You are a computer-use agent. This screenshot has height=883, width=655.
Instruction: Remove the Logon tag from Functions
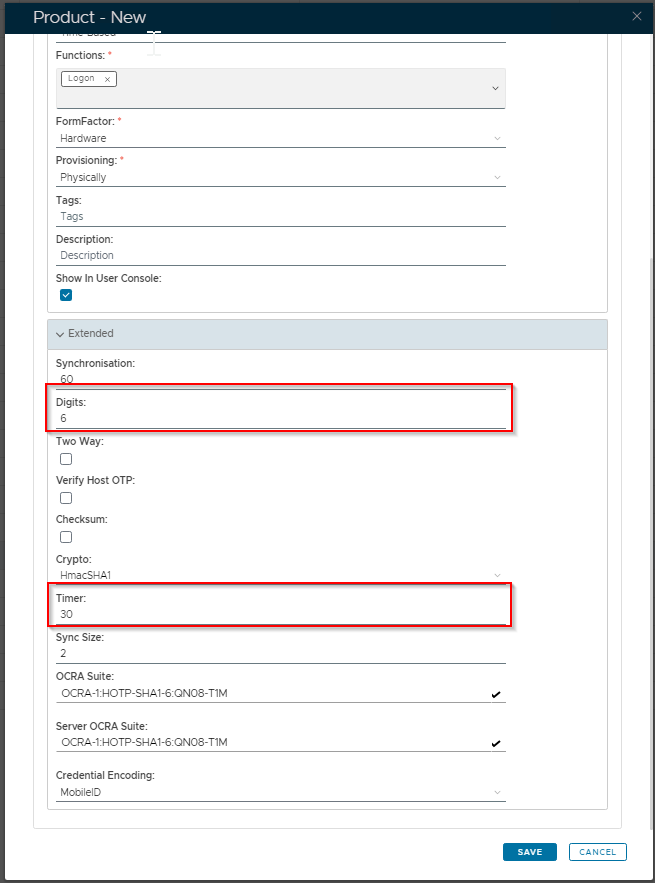(107, 79)
